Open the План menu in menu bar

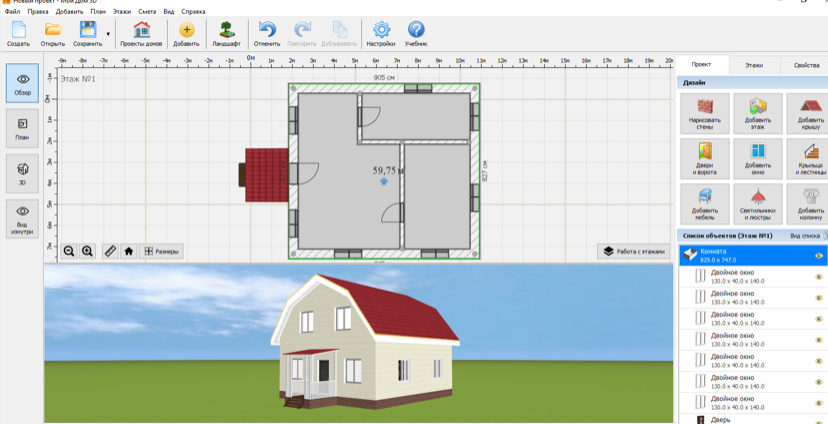coord(96,11)
